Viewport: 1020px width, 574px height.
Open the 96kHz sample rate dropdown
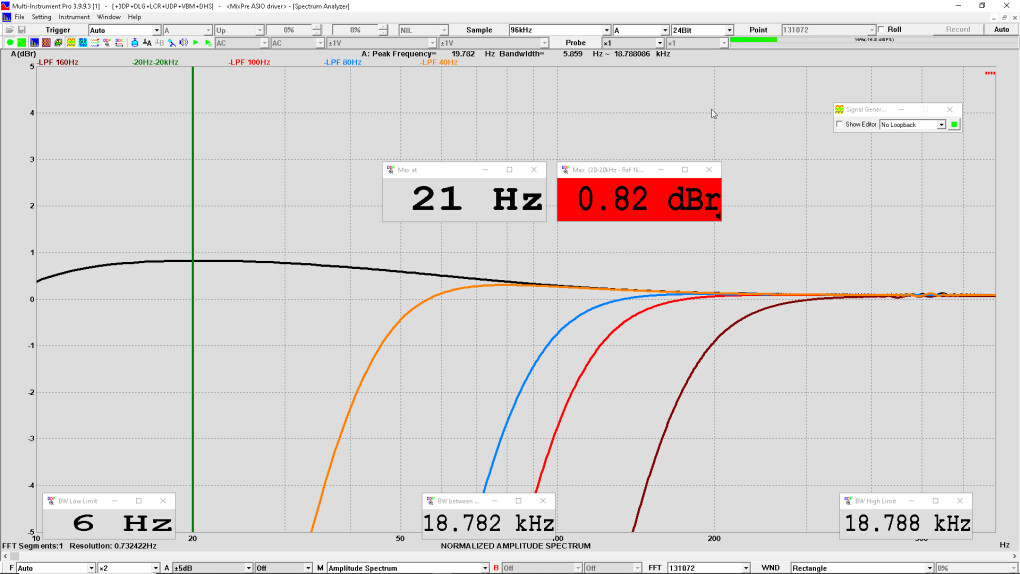pyautogui.click(x=559, y=30)
